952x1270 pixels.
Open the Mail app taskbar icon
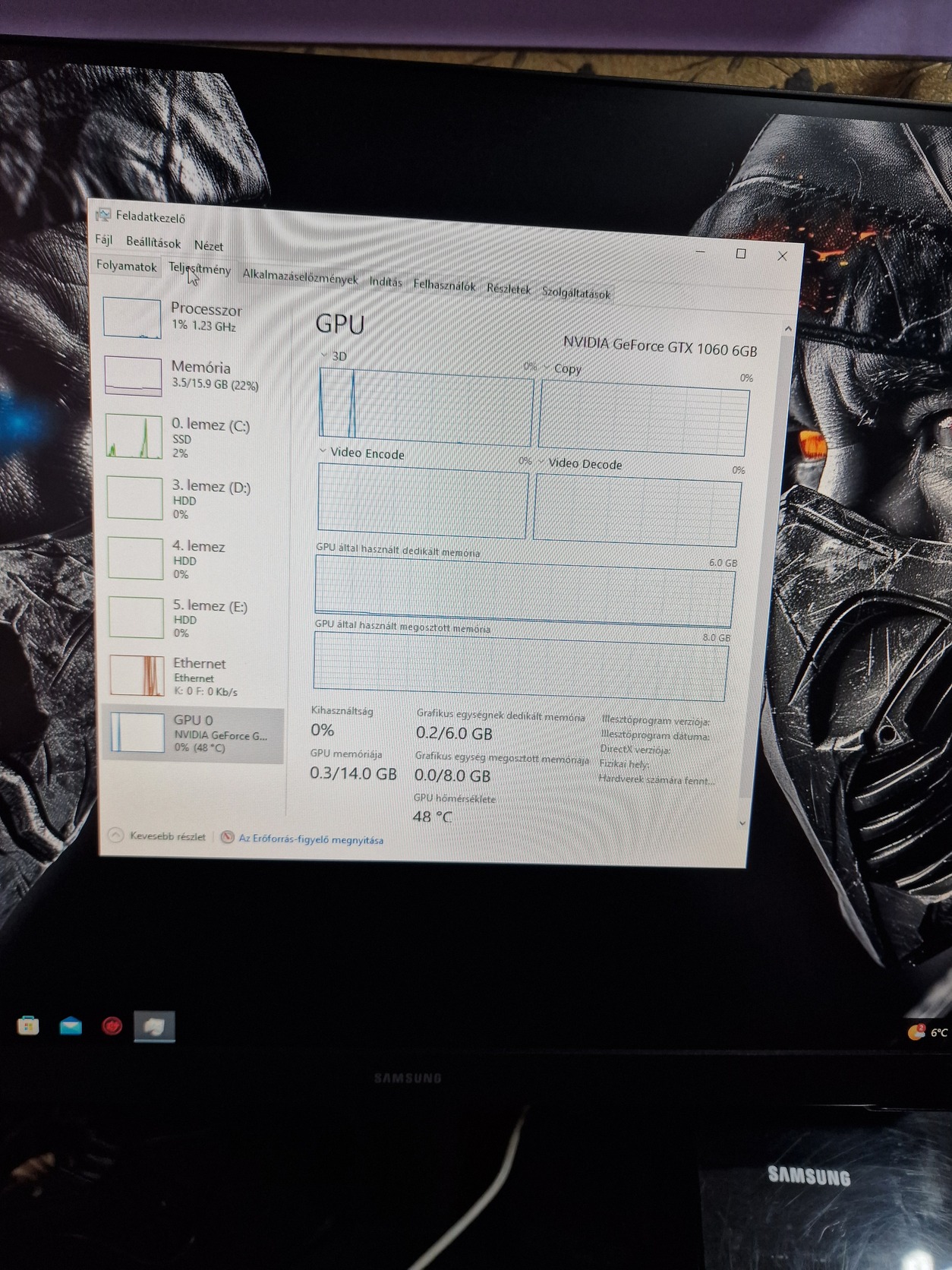tap(71, 1026)
